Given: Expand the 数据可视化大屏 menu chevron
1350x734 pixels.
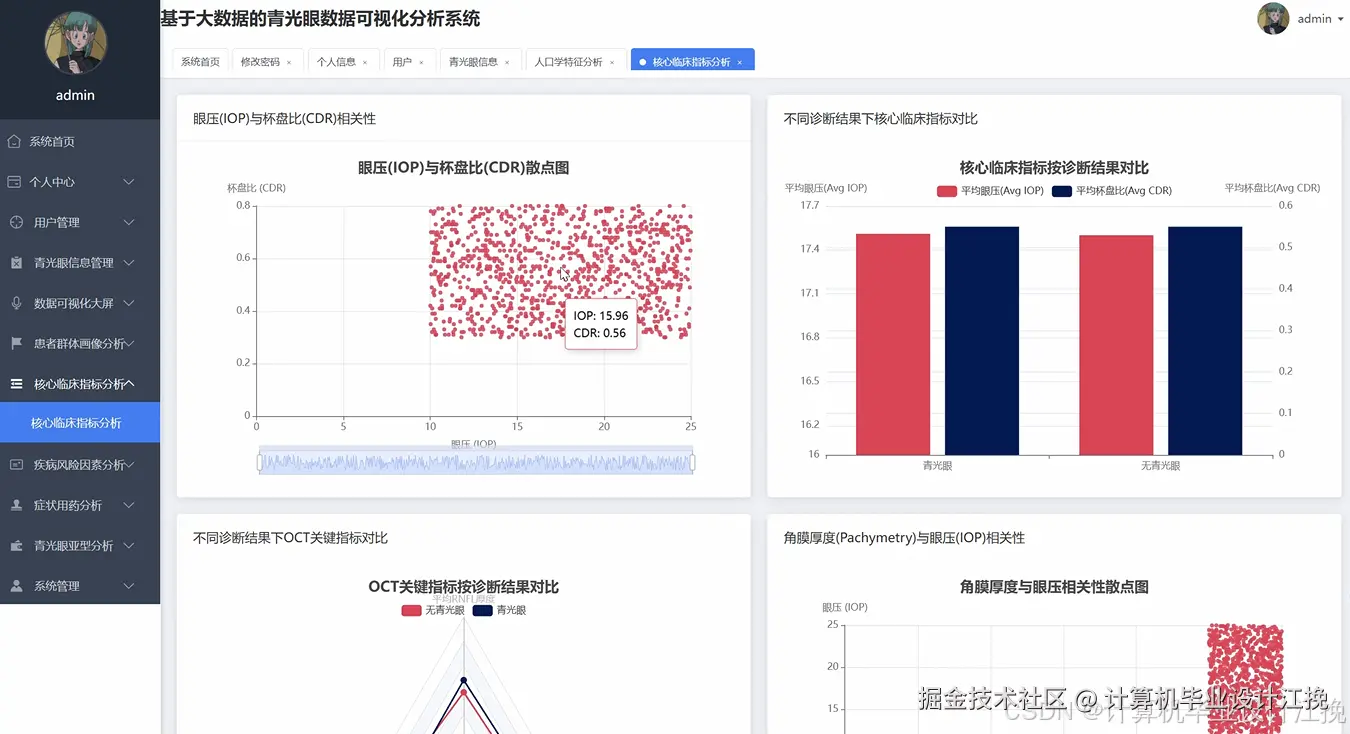Looking at the screenshot, I should click(129, 303).
